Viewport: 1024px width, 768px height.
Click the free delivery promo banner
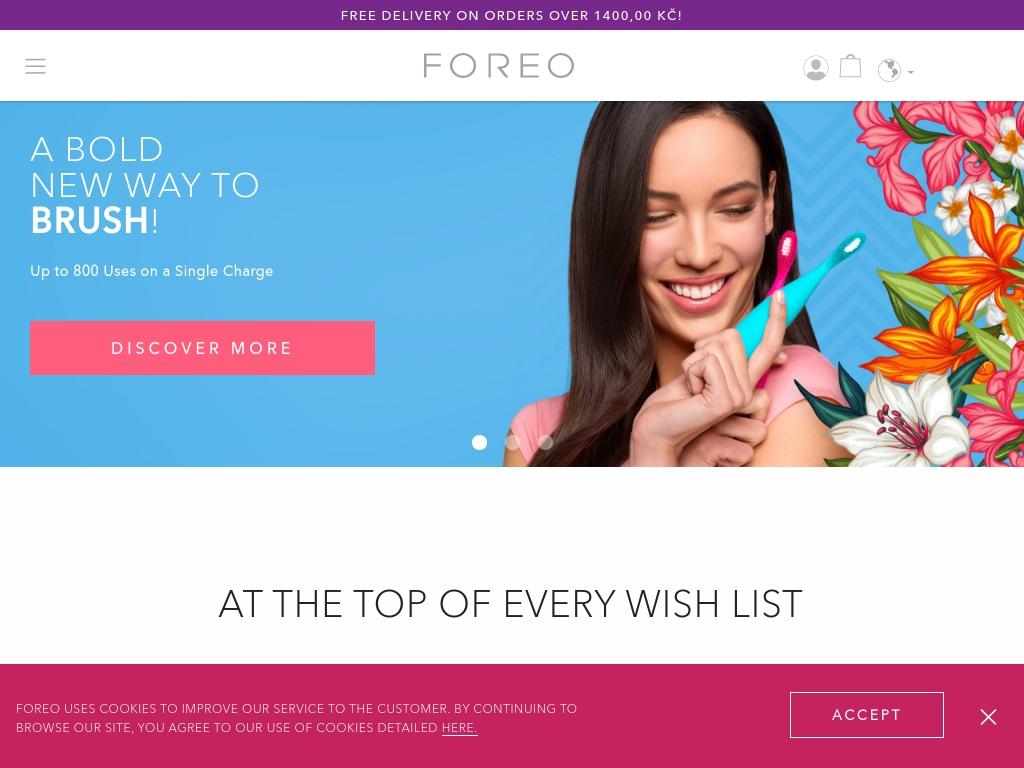pyautogui.click(x=512, y=15)
